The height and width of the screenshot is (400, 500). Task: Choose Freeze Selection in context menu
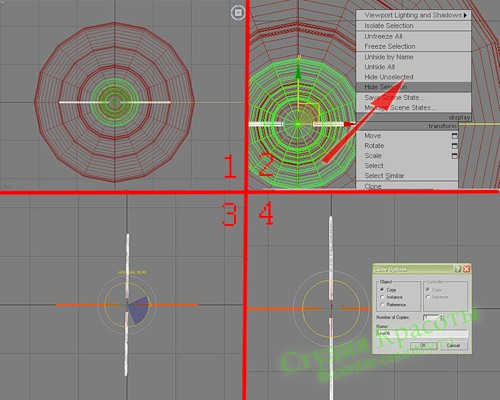click(x=414, y=46)
